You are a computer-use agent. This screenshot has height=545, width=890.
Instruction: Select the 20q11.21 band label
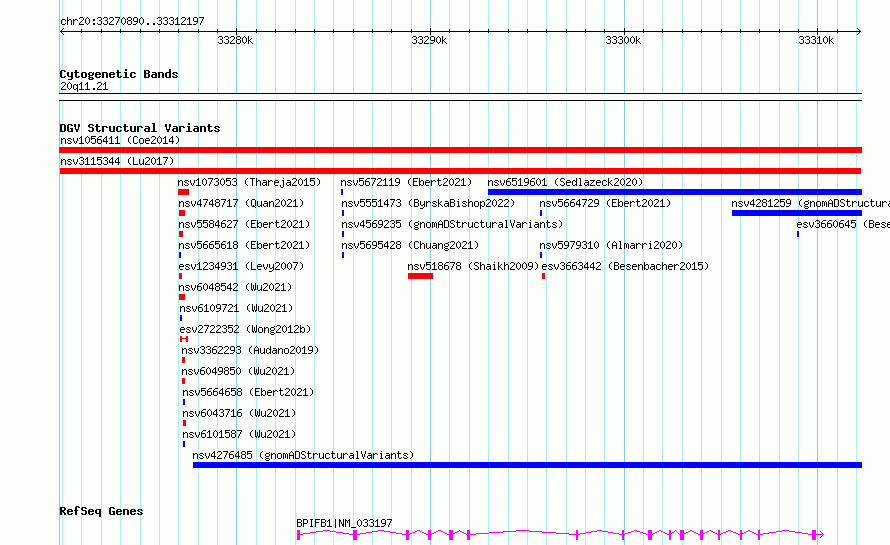(84, 86)
